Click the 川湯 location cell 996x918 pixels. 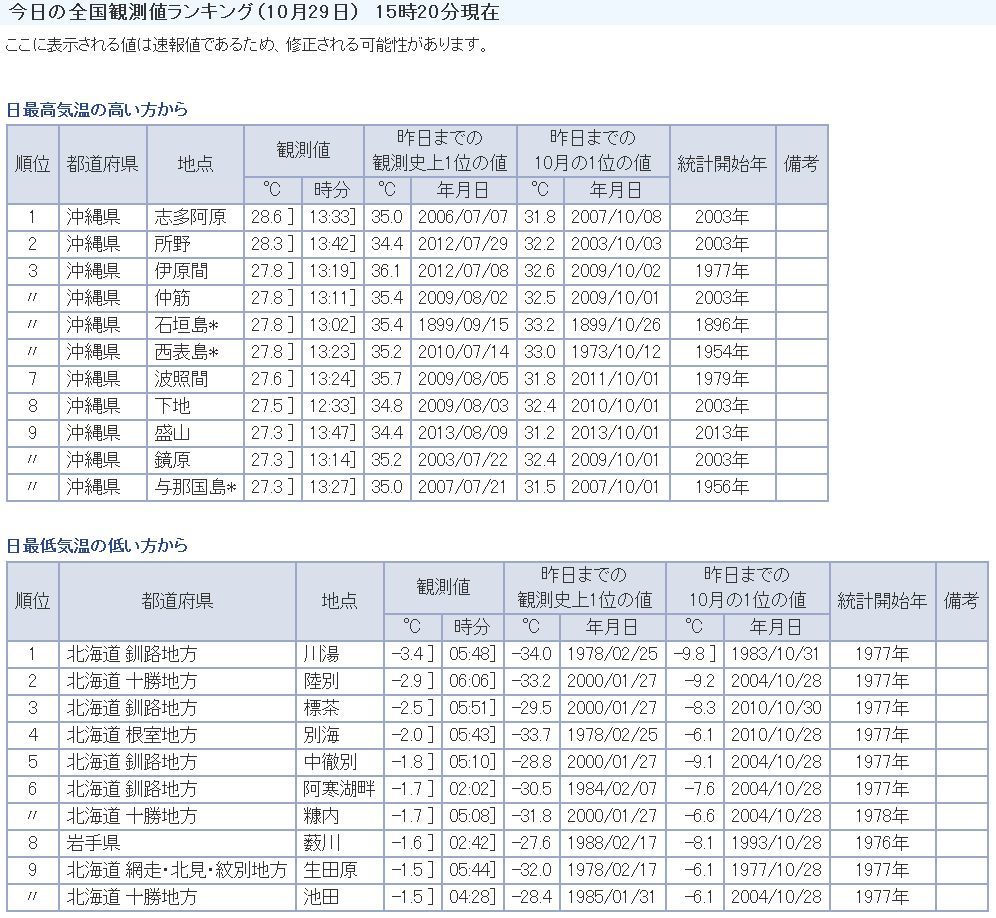(322, 654)
